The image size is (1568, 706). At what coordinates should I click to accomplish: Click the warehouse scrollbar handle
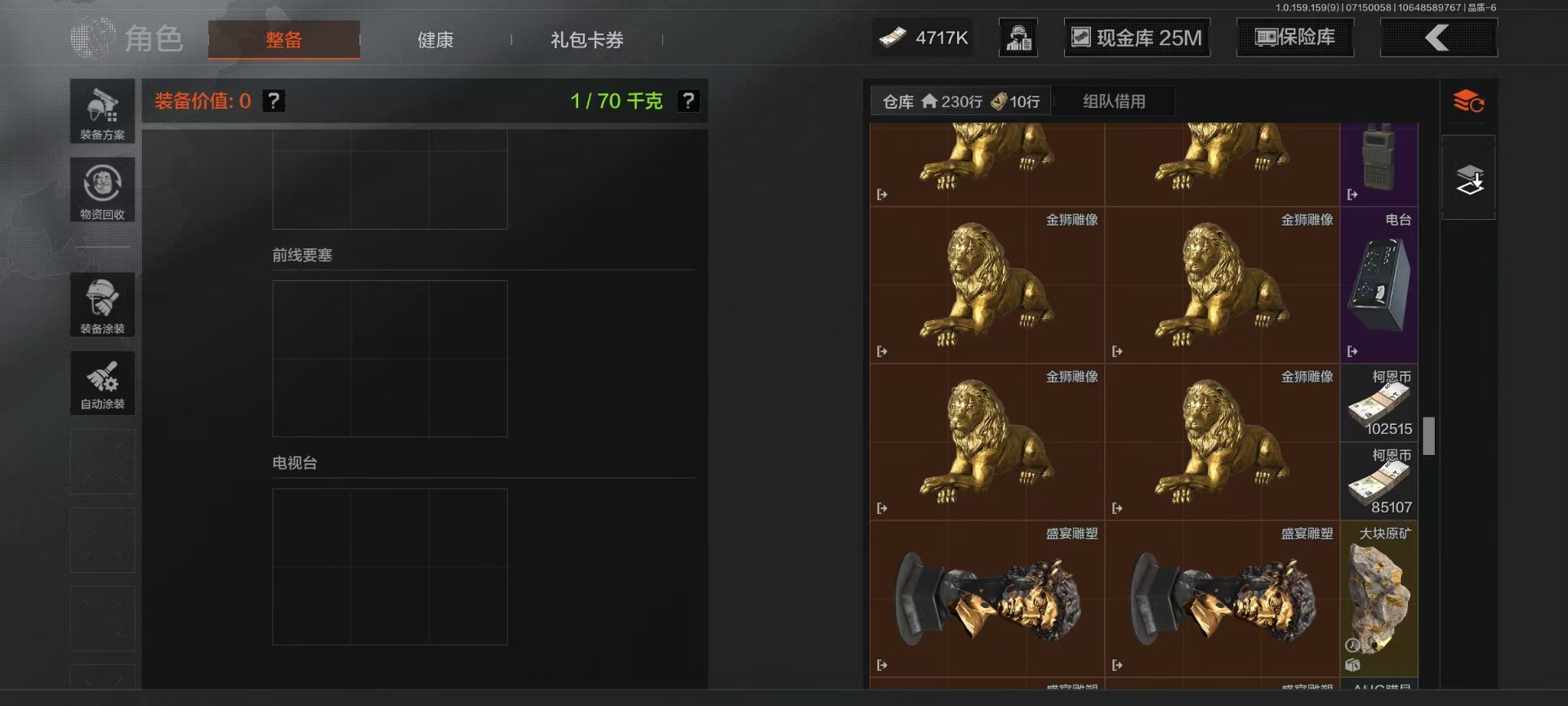pos(1428,436)
